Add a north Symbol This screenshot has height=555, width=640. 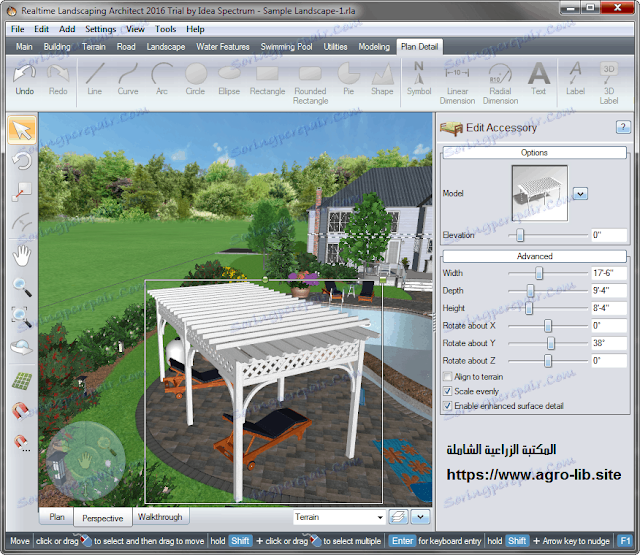pos(419,79)
